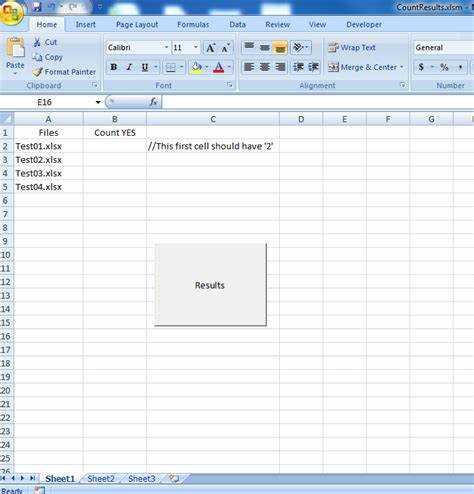Click the Results button
Screen dimensions: 474x494
tap(210, 285)
